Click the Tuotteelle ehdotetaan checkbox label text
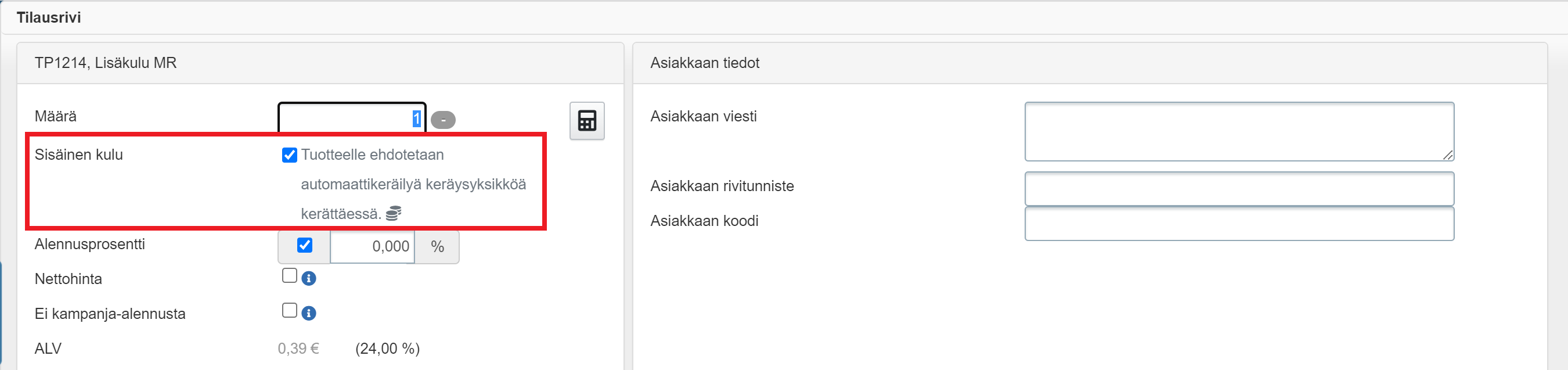This screenshot has width=1568, height=370. point(372,155)
